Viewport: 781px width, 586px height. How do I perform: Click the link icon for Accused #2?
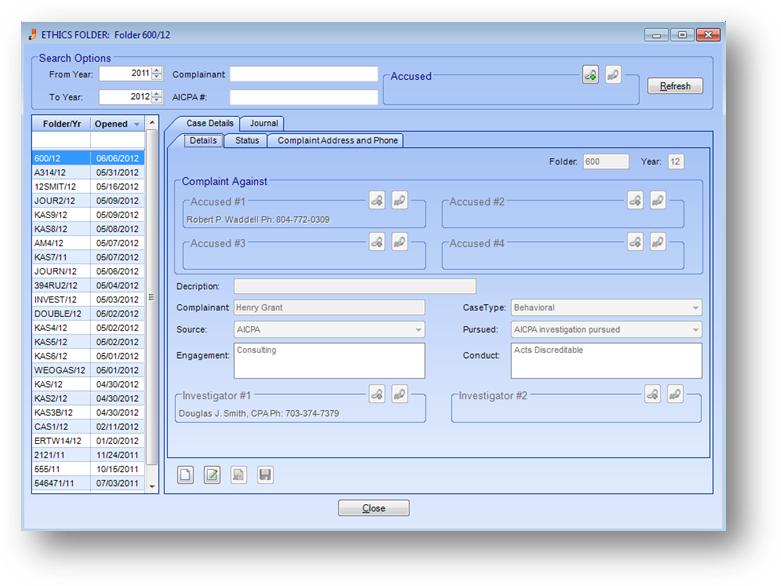point(635,201)
